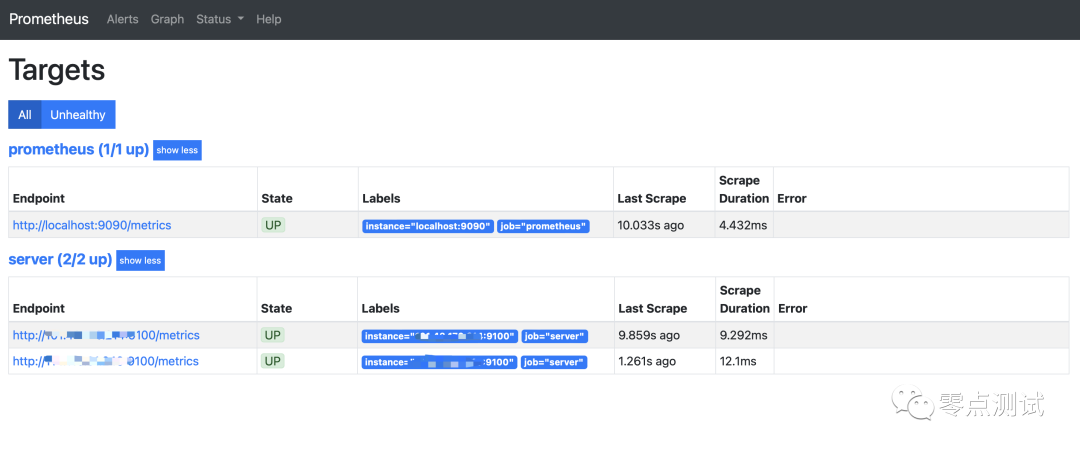Open the first server :9100/metrics endpoint
This screenshot has height=452, width=1080.
pos(106,336)
